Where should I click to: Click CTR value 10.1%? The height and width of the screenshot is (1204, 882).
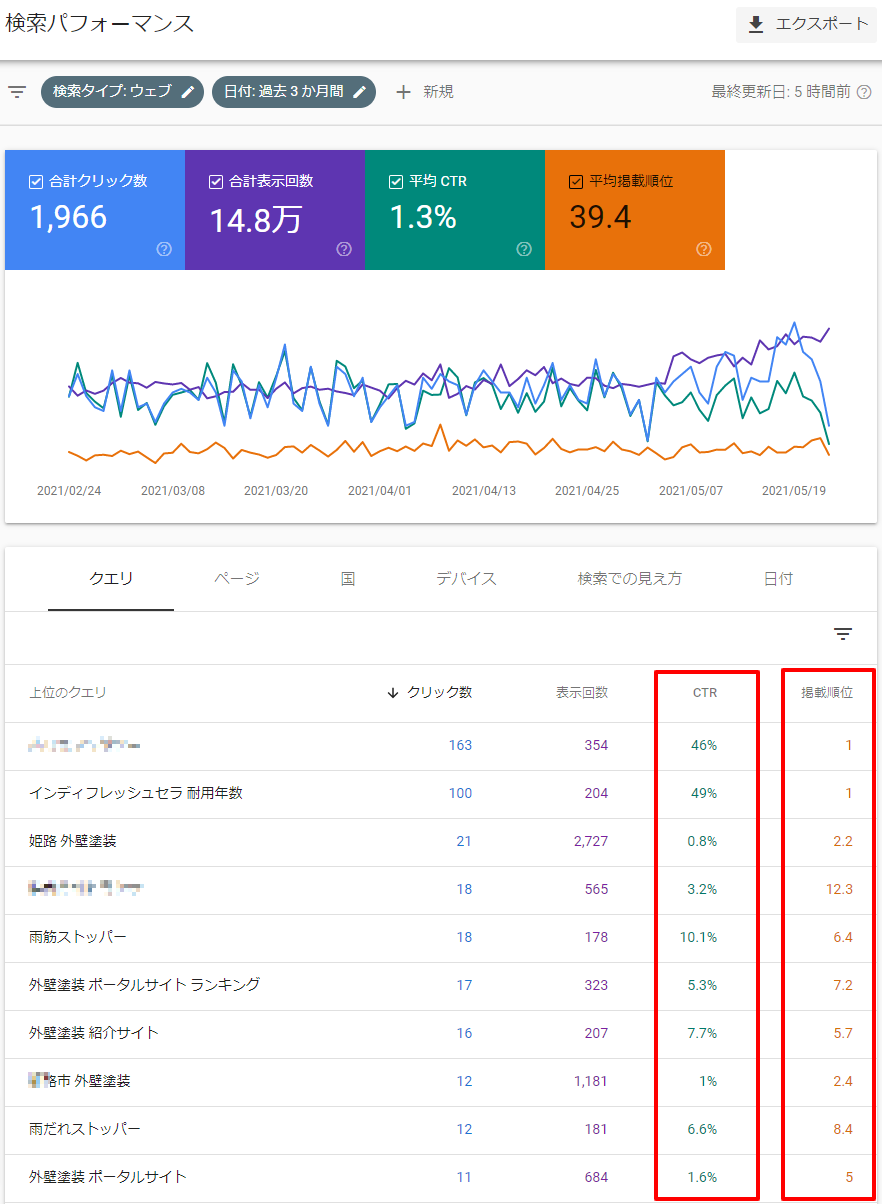click(699, 937)
